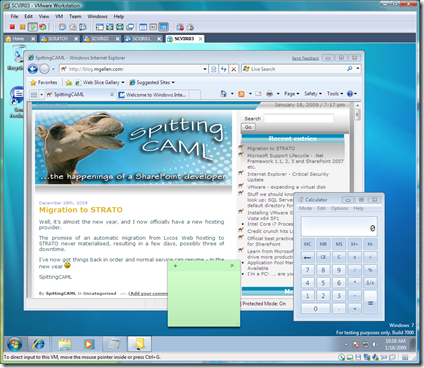The image size is (424, 368).
Task: Click the Windows 7 Start orb
Action: tap(15, 344)
